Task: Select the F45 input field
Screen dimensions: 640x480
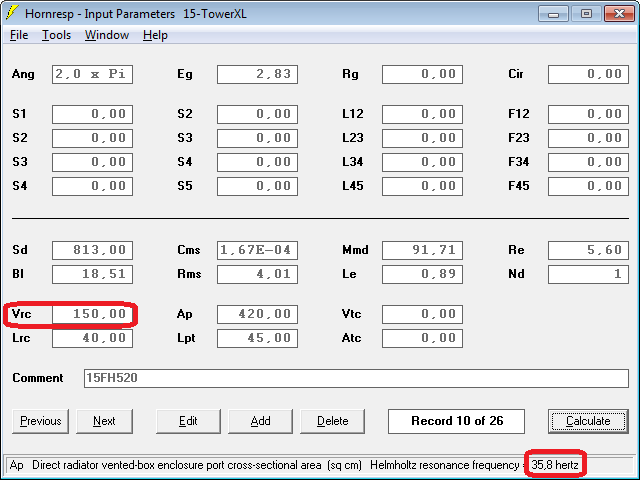Action: coord(588,186)
